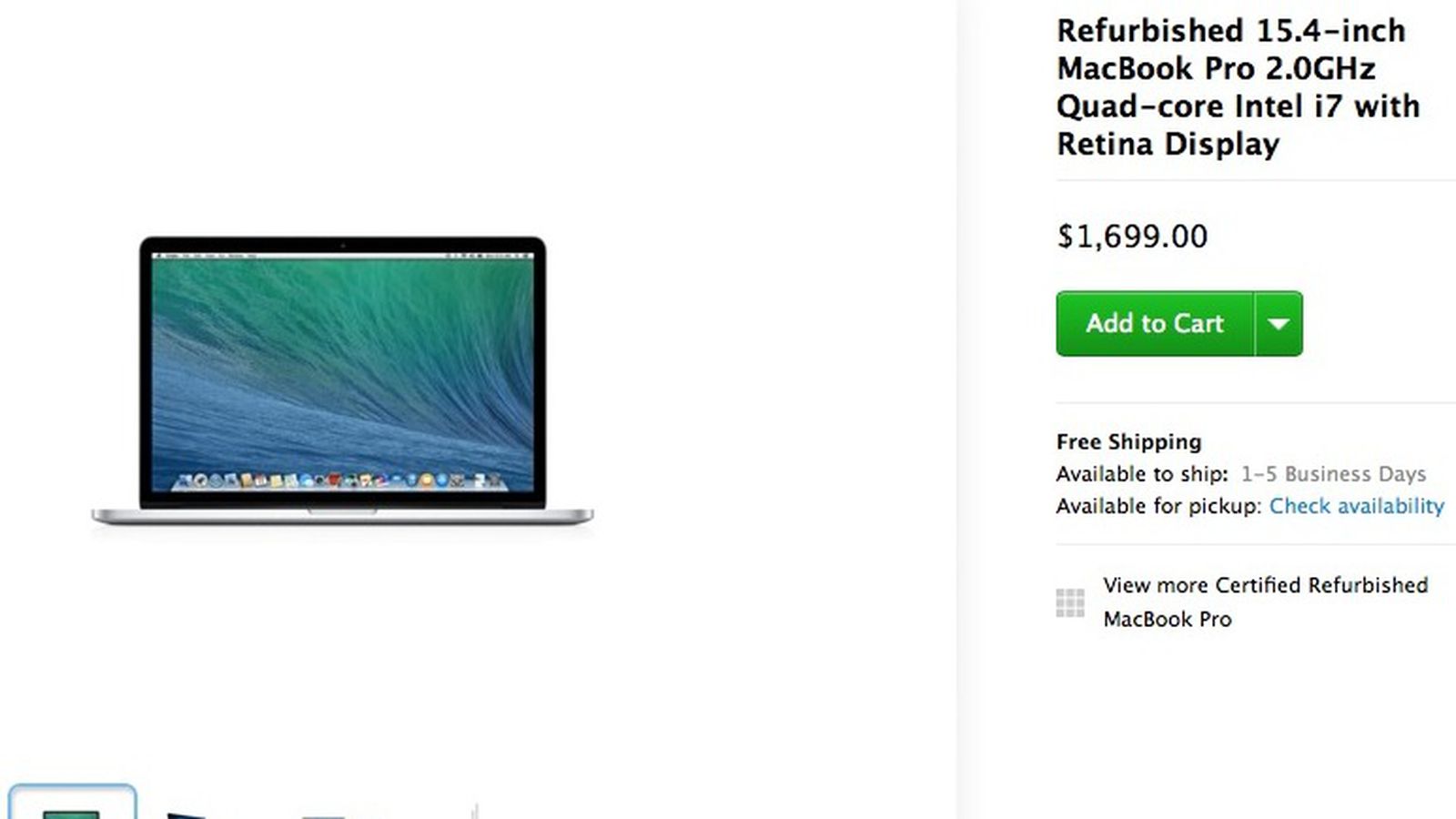
Task: Select the highlighted first product thumbnail
Action: point(72,803)
